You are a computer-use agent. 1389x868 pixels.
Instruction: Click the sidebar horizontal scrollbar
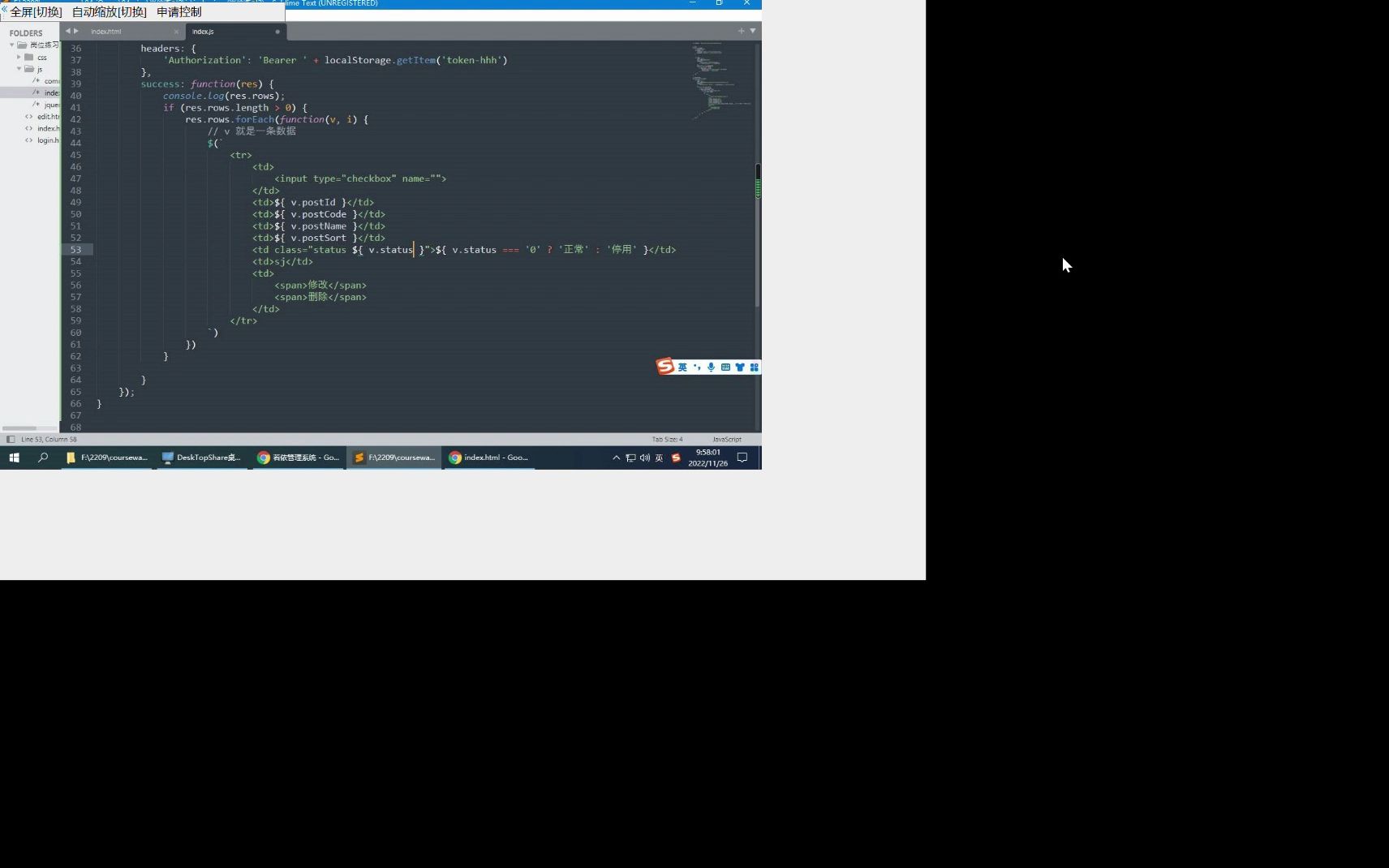[19, 428]
